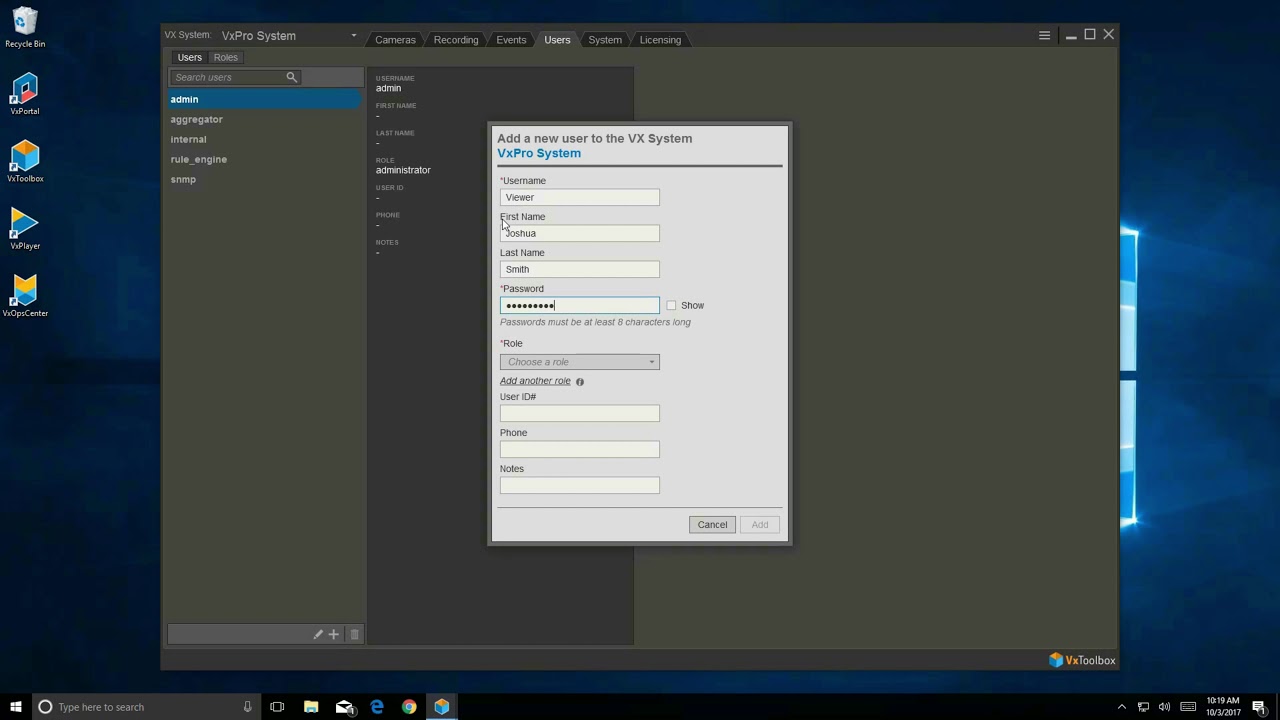The height and width of the screenshot is (720, 1280).
Task: Click the Username input field
Action: [x=580, y=197]
